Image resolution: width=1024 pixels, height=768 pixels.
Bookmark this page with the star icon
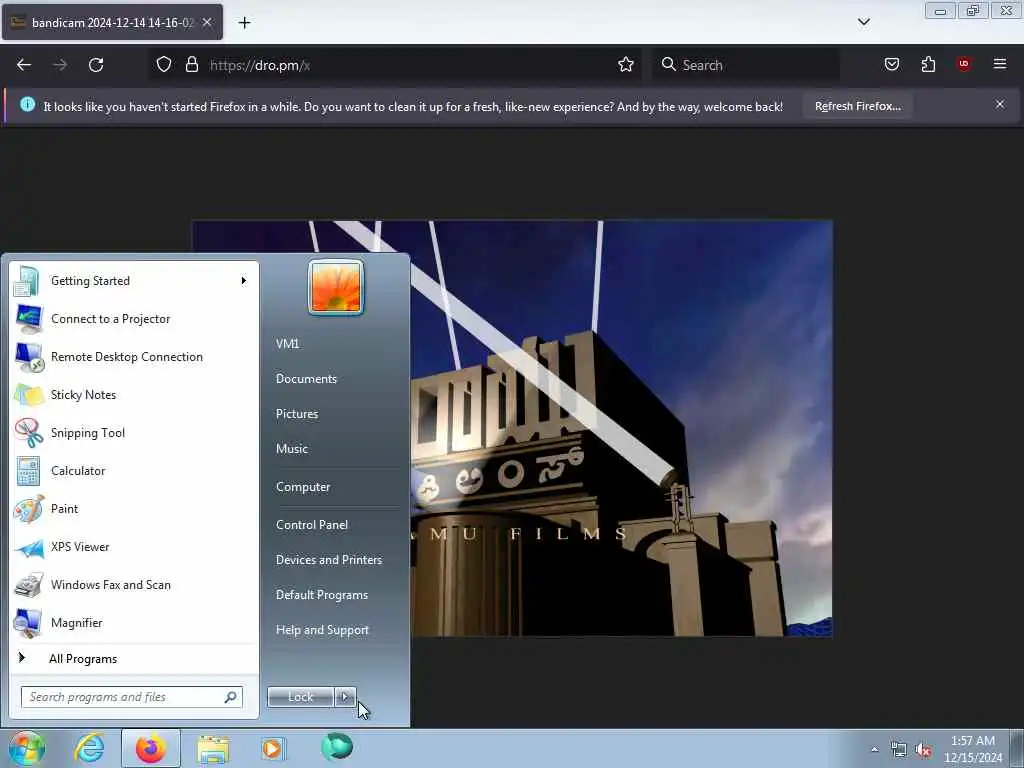click(626, 65)
